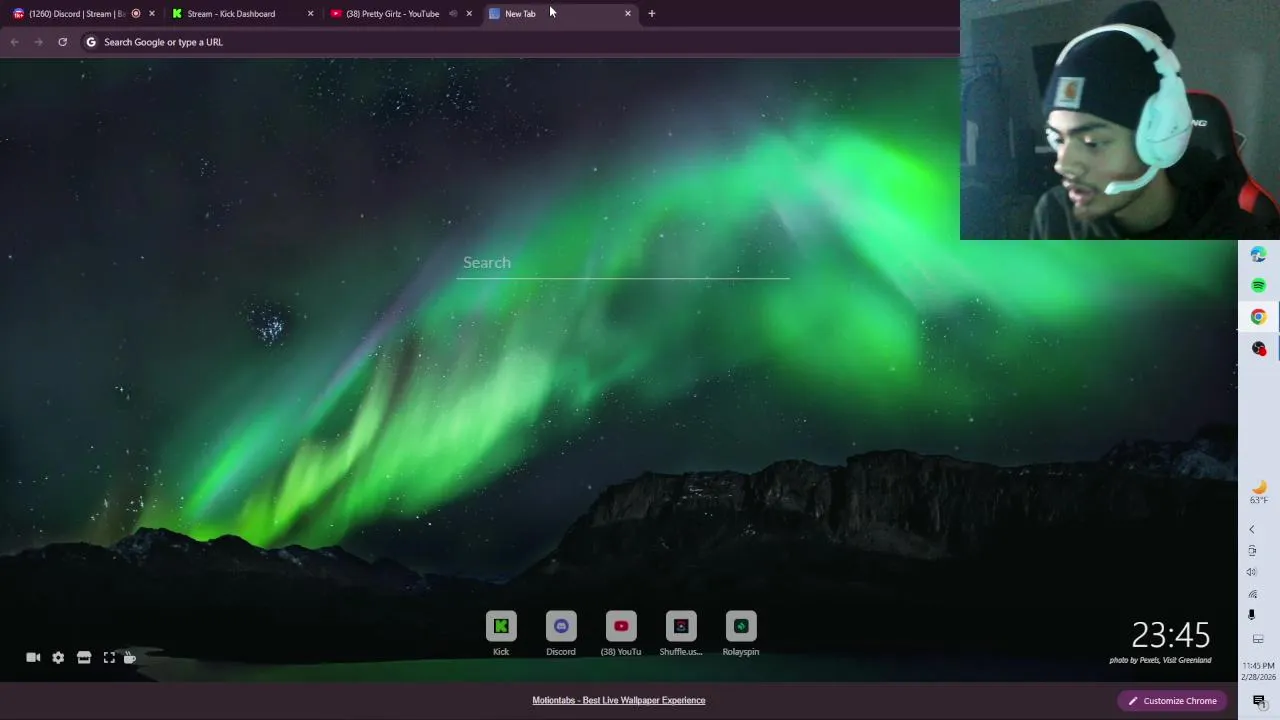
Task: Mute the Pretty Girlz YouTube tab audio icon
Action: pos(453,13)
